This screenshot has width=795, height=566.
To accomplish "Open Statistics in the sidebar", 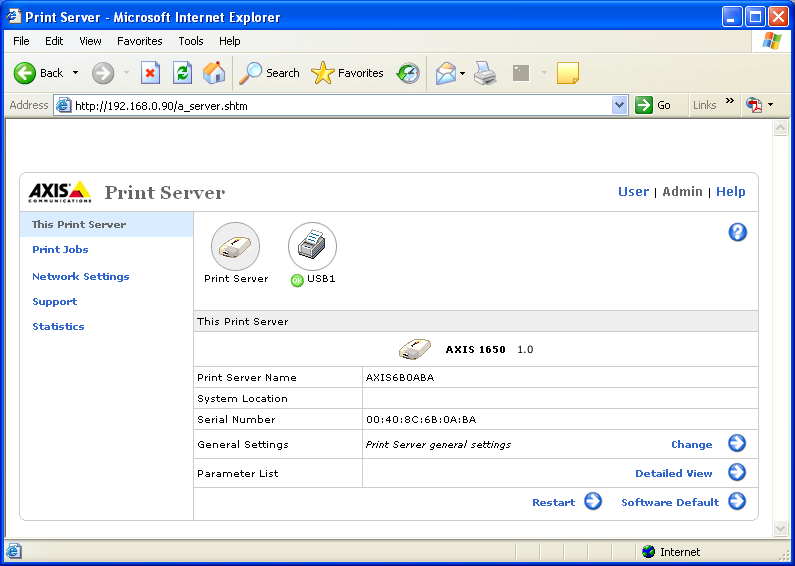I will (x=58, y=327).
